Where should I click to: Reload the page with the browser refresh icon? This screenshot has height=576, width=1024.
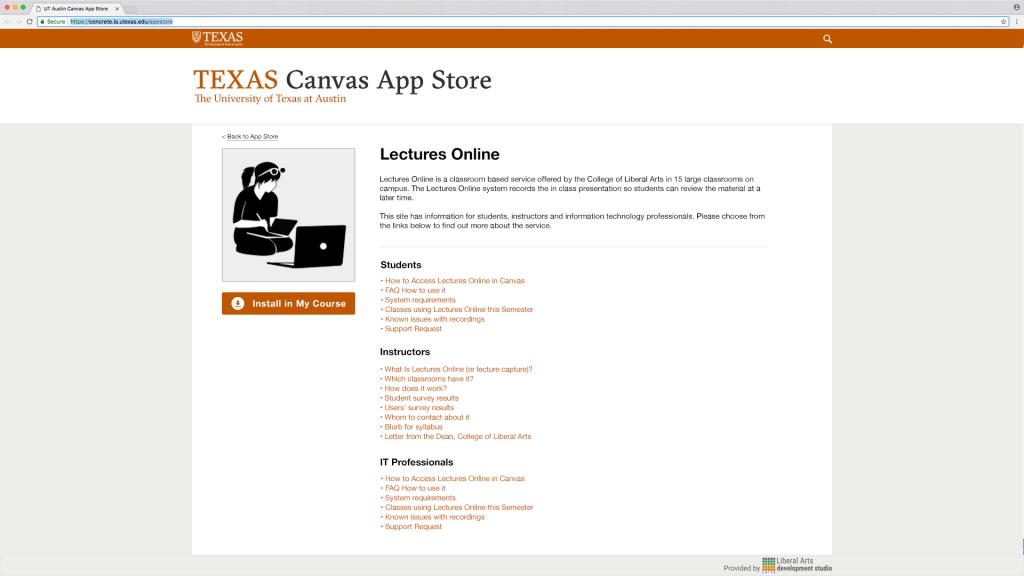[x=29, y=21]
